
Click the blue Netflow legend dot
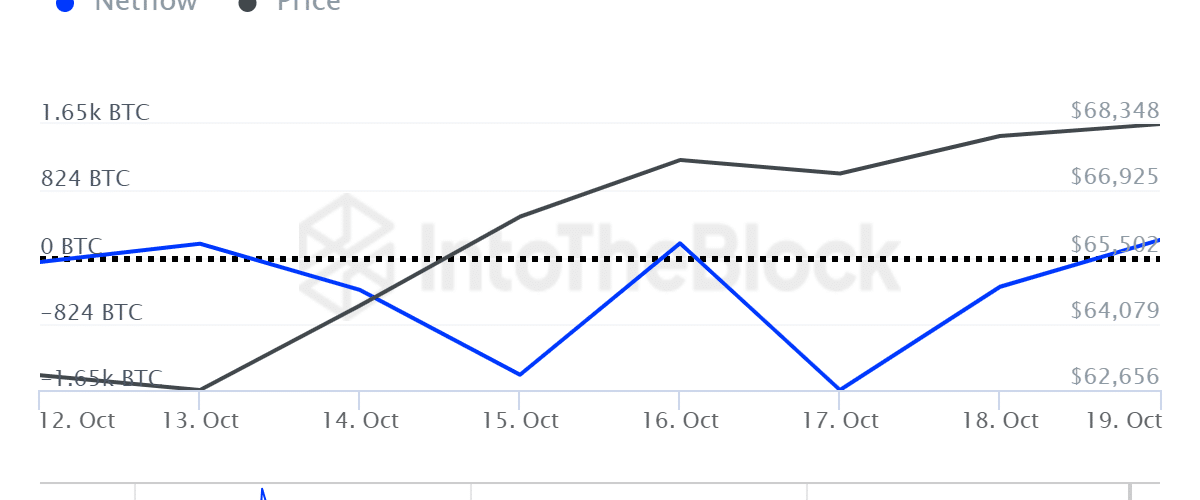[65, 4]
